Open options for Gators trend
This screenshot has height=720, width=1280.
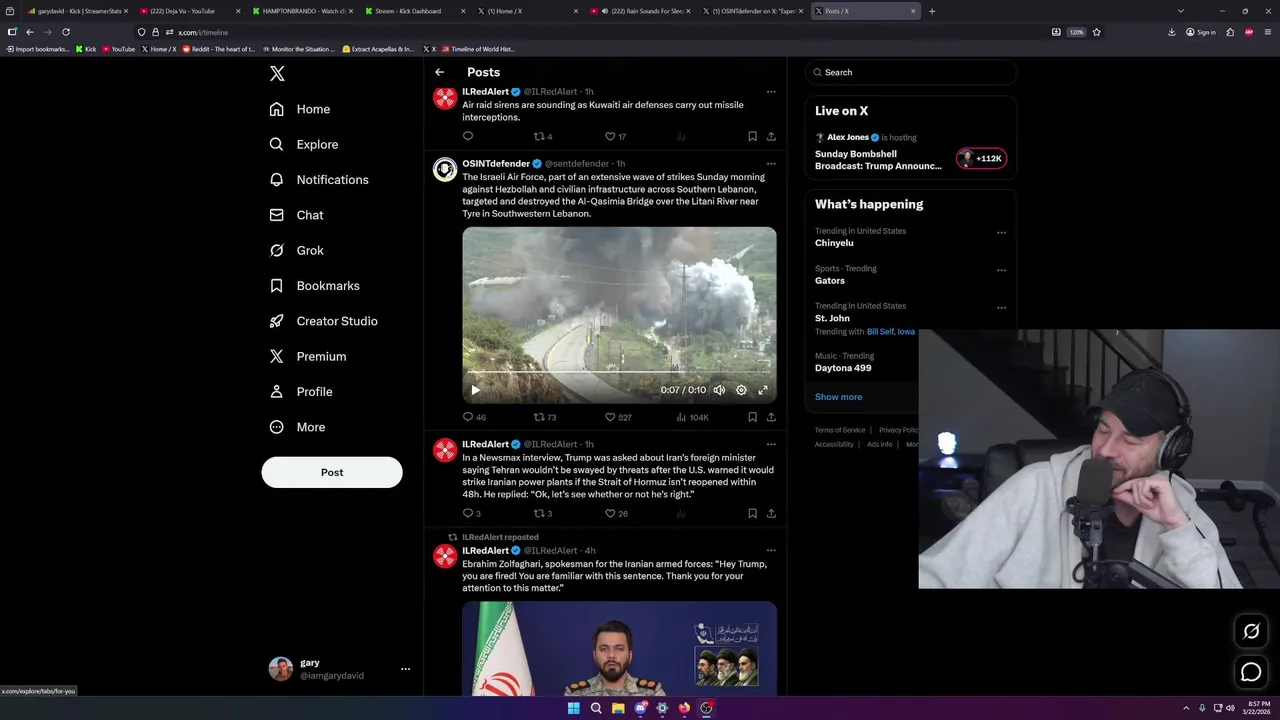tap(1001, 270)
